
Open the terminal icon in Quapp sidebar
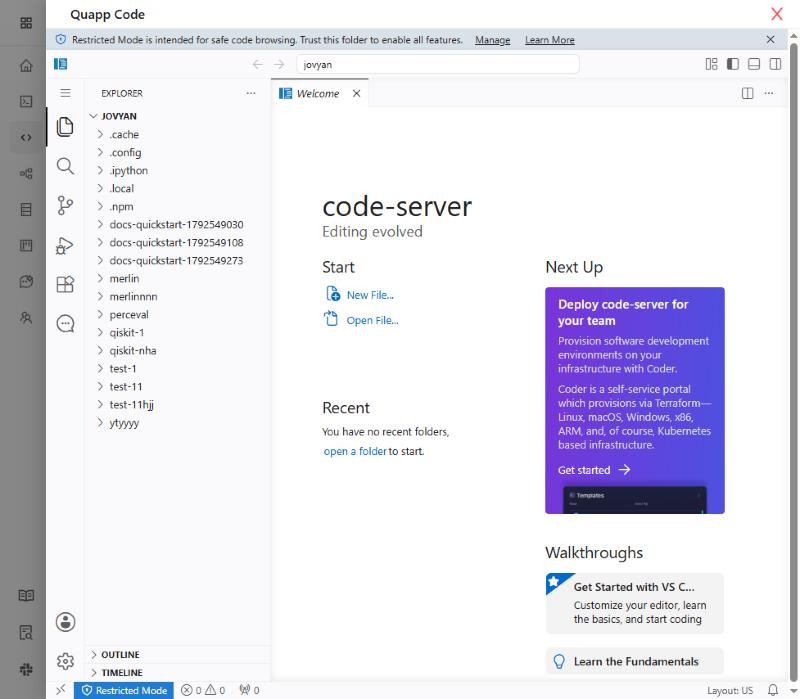[26, 102]
